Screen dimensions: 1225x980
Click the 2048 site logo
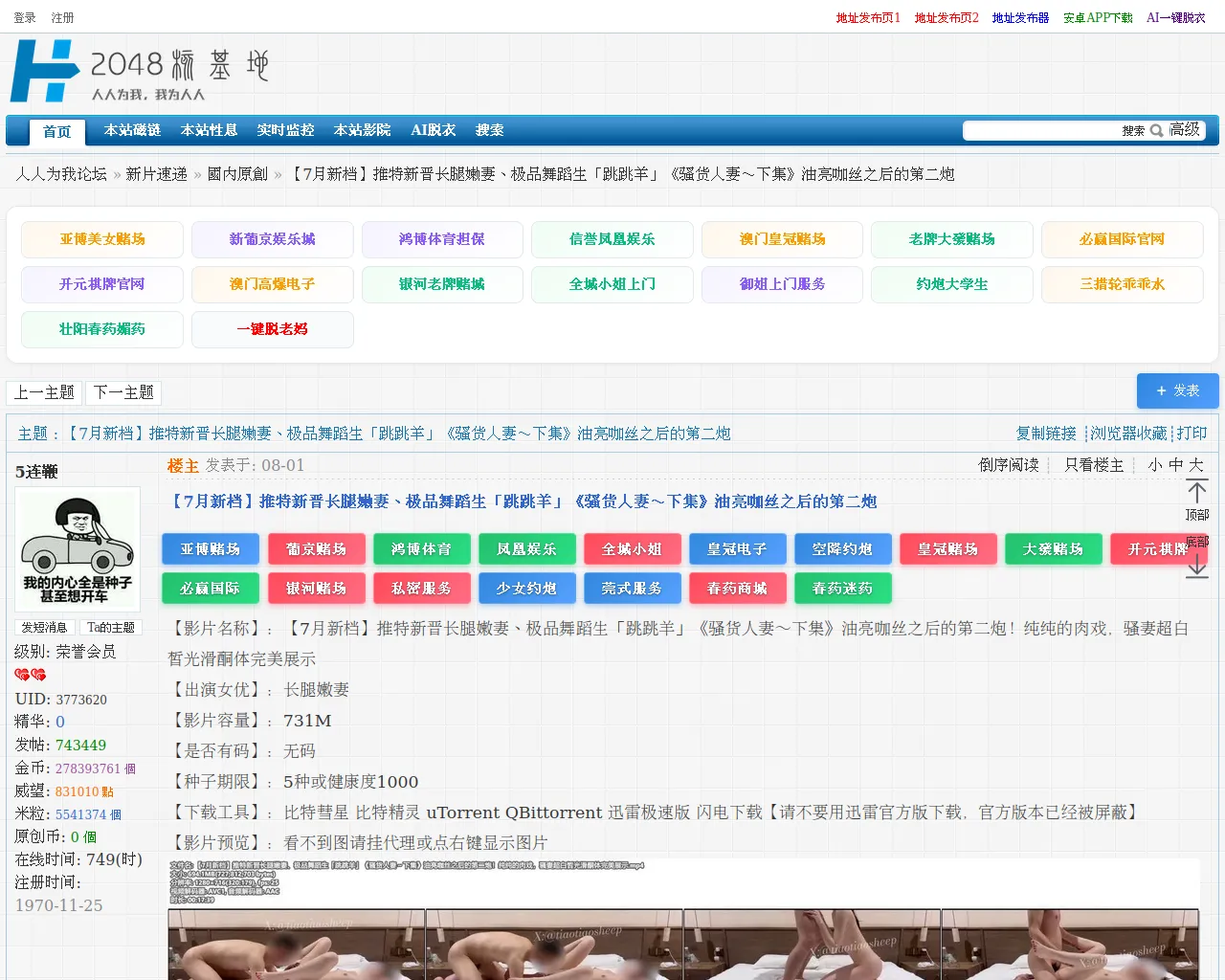(140, 71)
